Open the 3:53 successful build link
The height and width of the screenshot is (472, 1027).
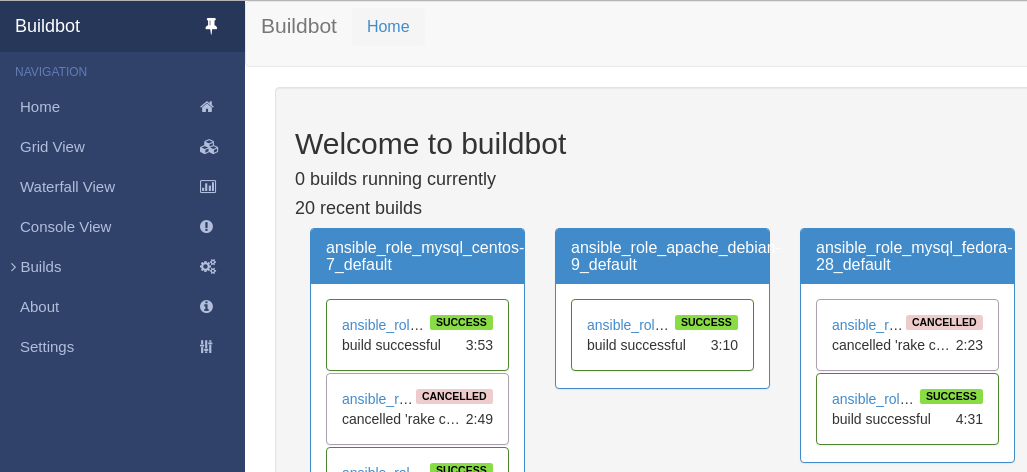(x=383, y=325)
